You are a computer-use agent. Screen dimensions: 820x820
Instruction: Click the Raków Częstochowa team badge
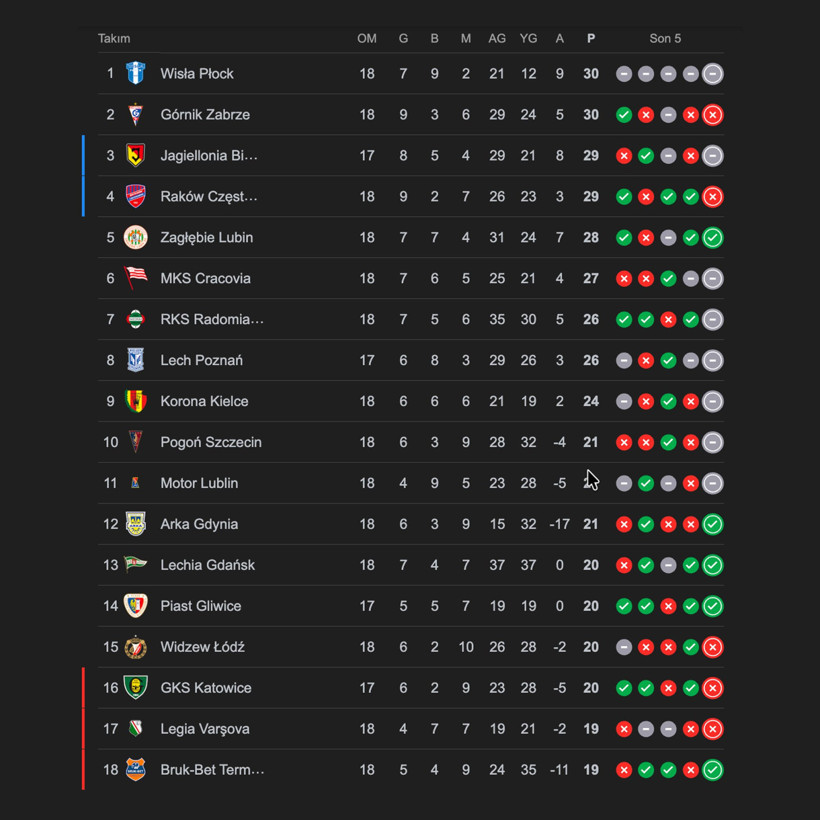pyautogui.click(x=136, y=197)
